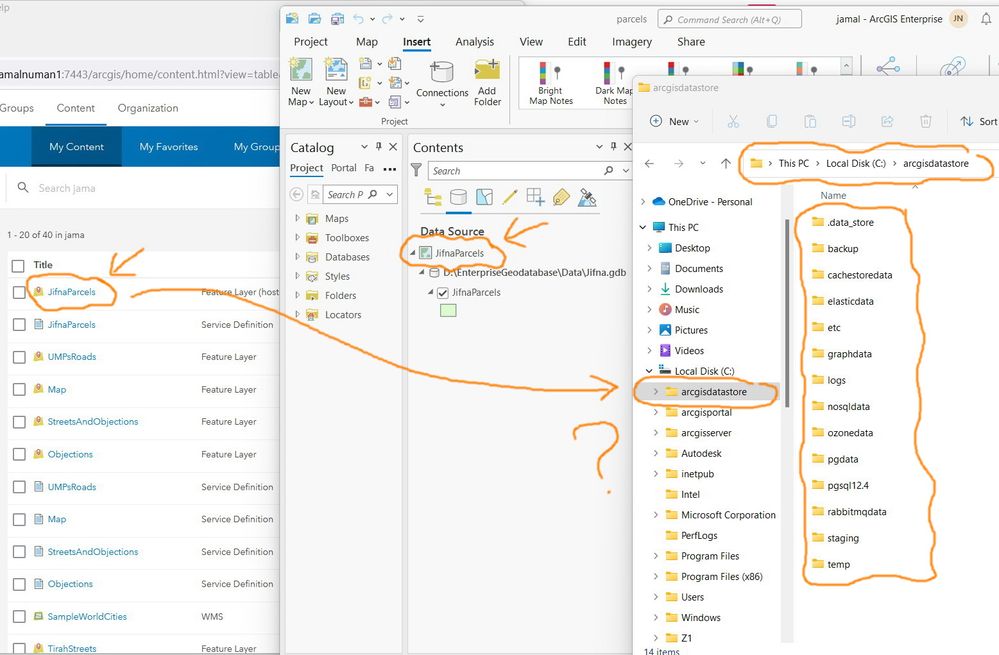Expand Maps in Catalog pane

coord(297,218)
